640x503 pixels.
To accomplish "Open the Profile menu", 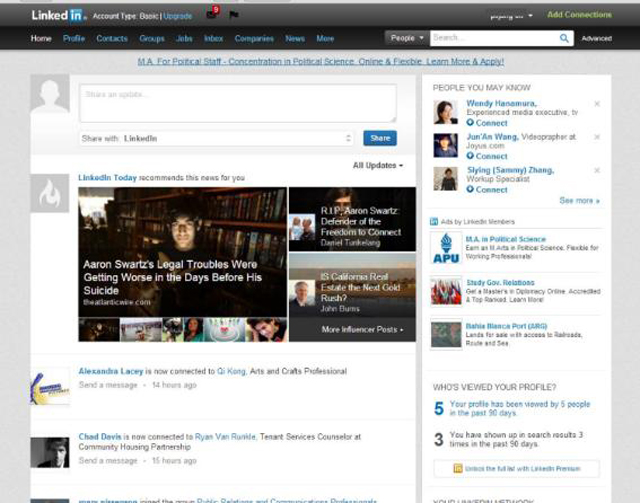I will (74, 38).
